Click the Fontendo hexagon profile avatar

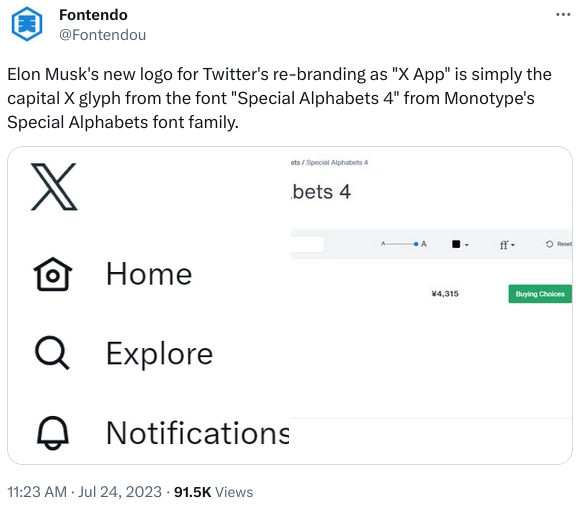click(x=27, y=24)
